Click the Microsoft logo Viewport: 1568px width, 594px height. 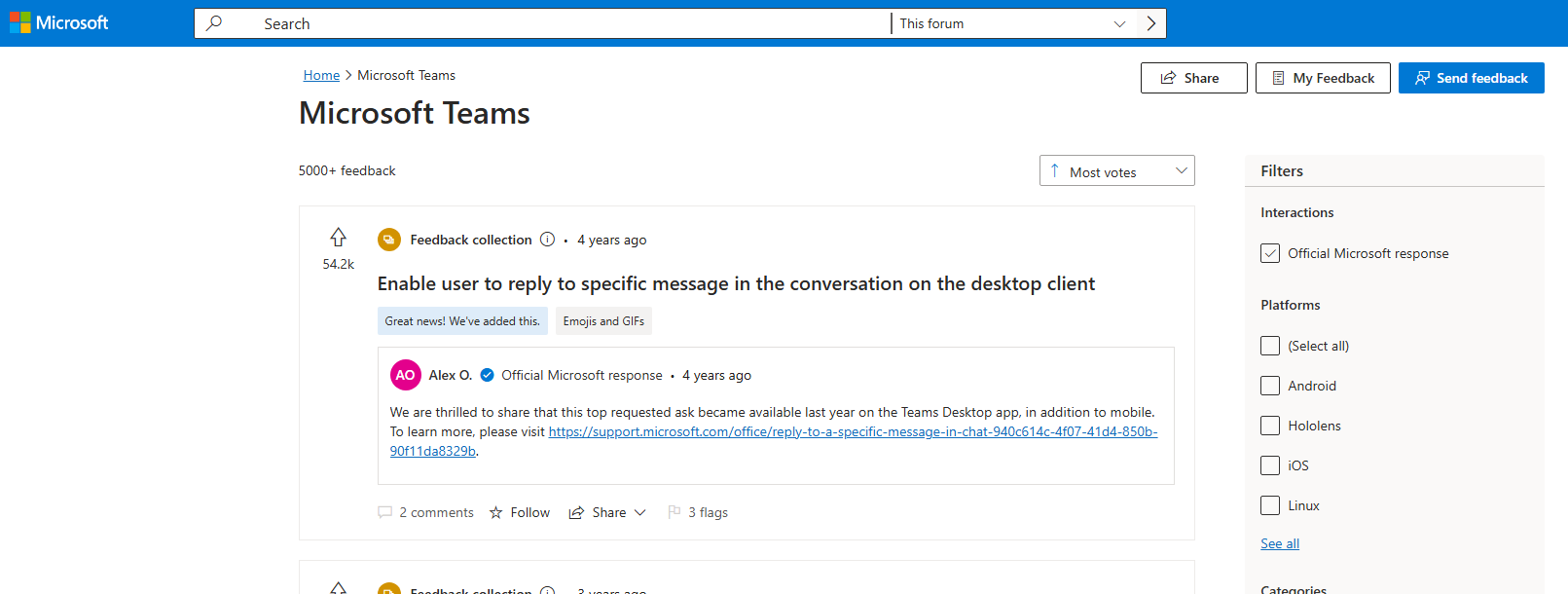[59, 22]
